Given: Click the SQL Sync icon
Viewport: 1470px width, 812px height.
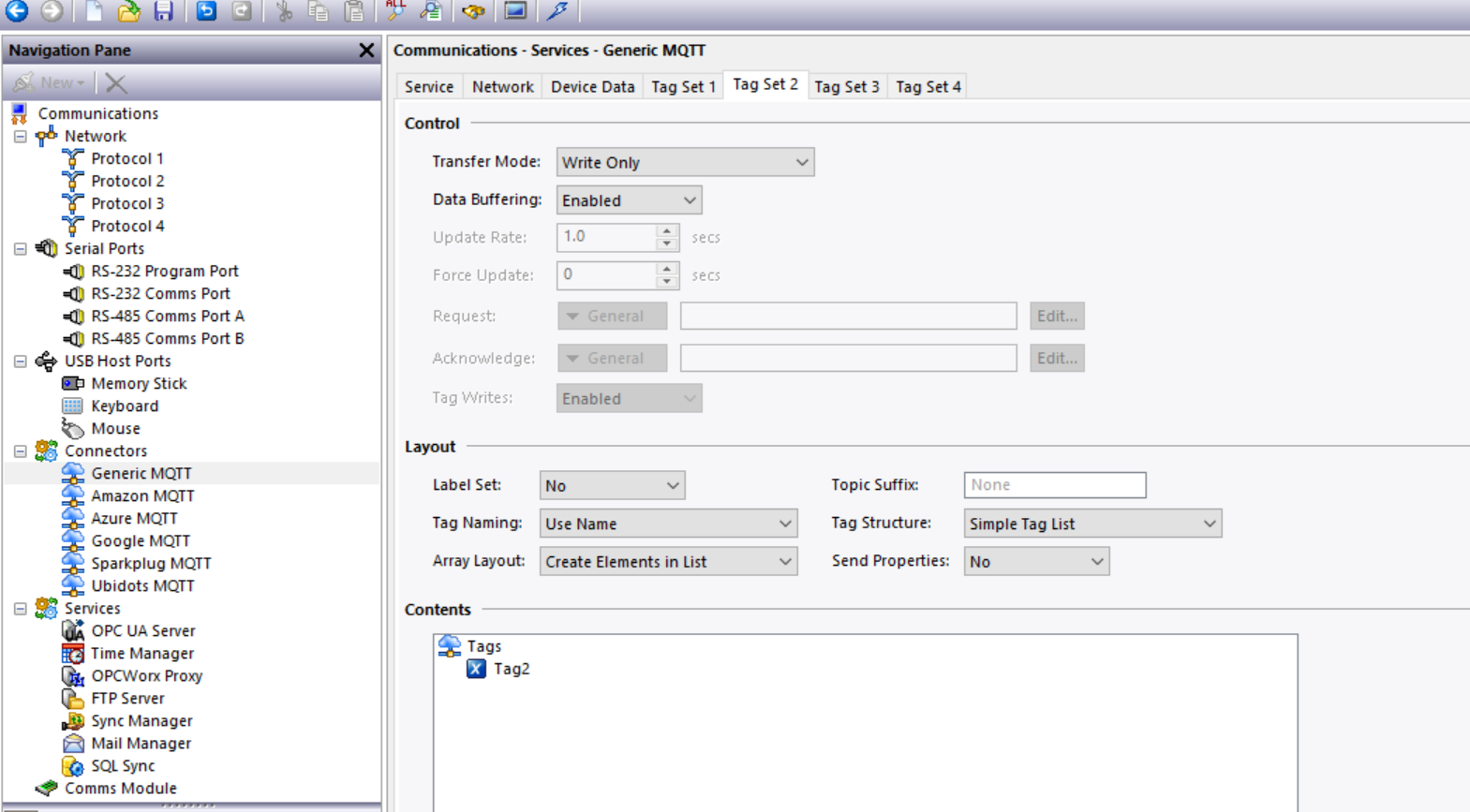Looking at the screenshot, I should 72,765.
